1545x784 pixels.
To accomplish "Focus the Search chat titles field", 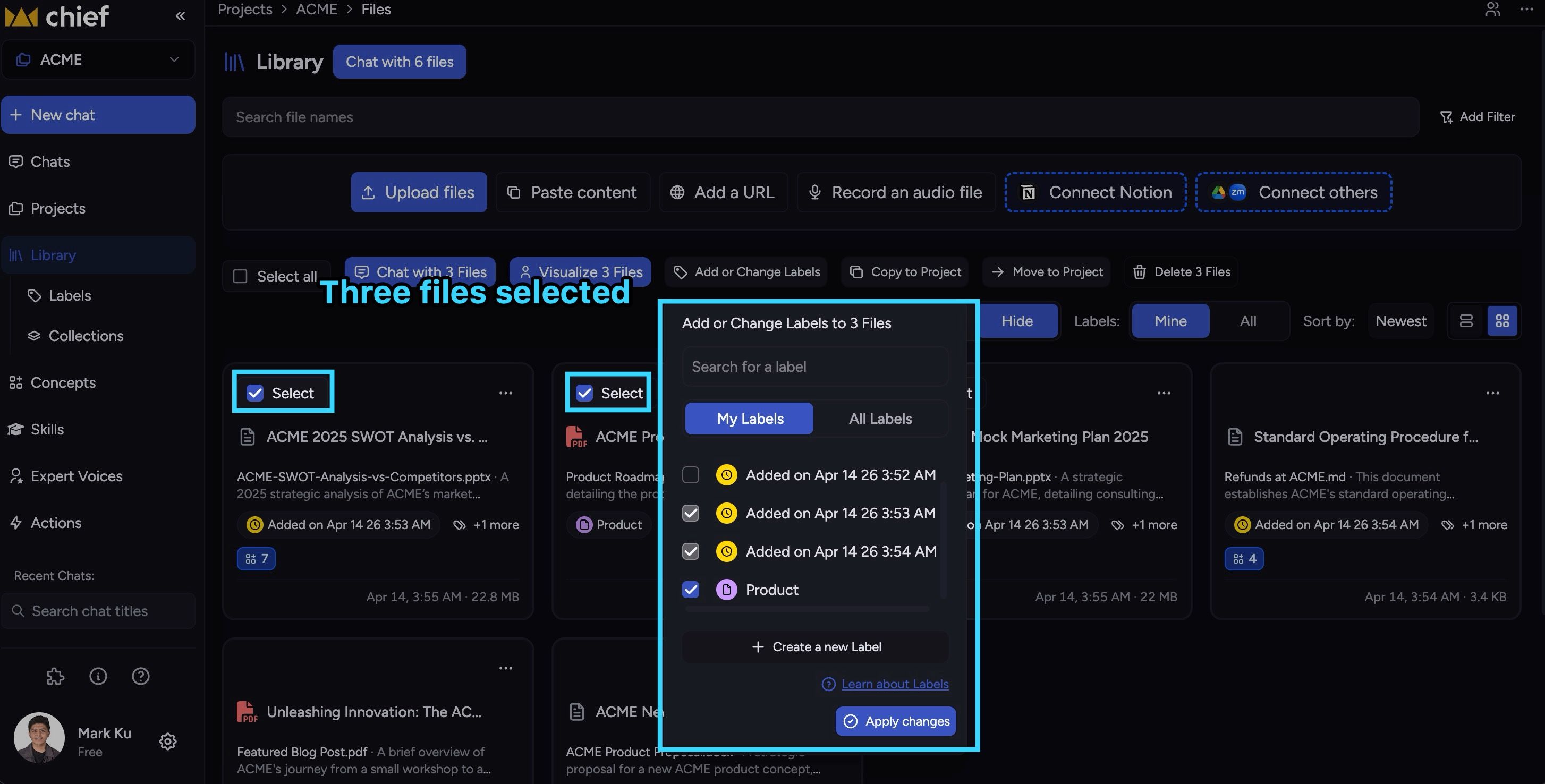I will pos(98,611).
